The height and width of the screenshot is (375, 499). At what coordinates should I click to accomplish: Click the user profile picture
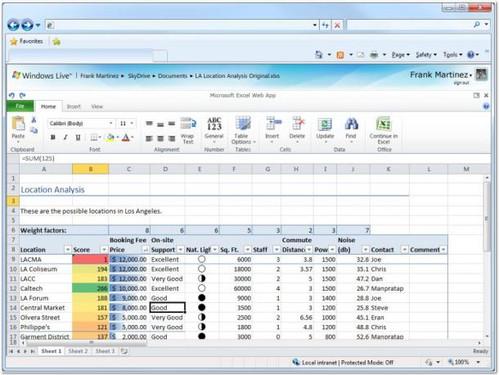tap(481, 75)
